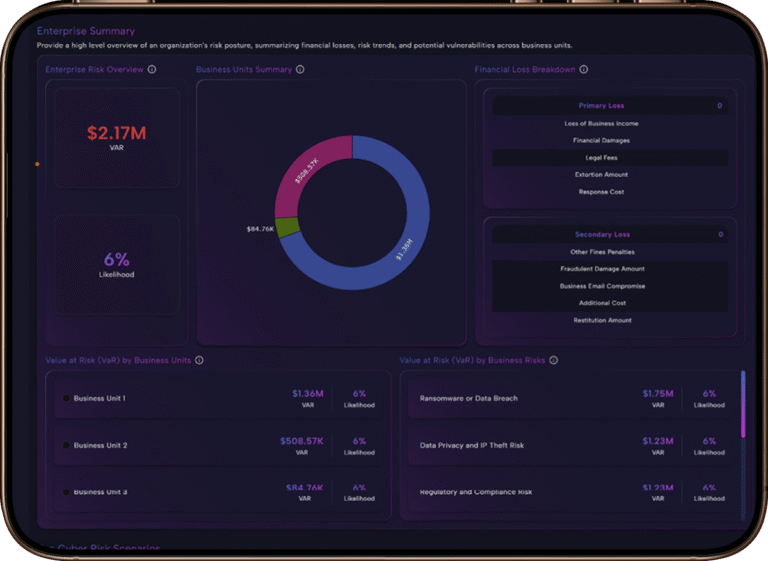Click the dot marker beside Business Unit 3

[66, 492]
